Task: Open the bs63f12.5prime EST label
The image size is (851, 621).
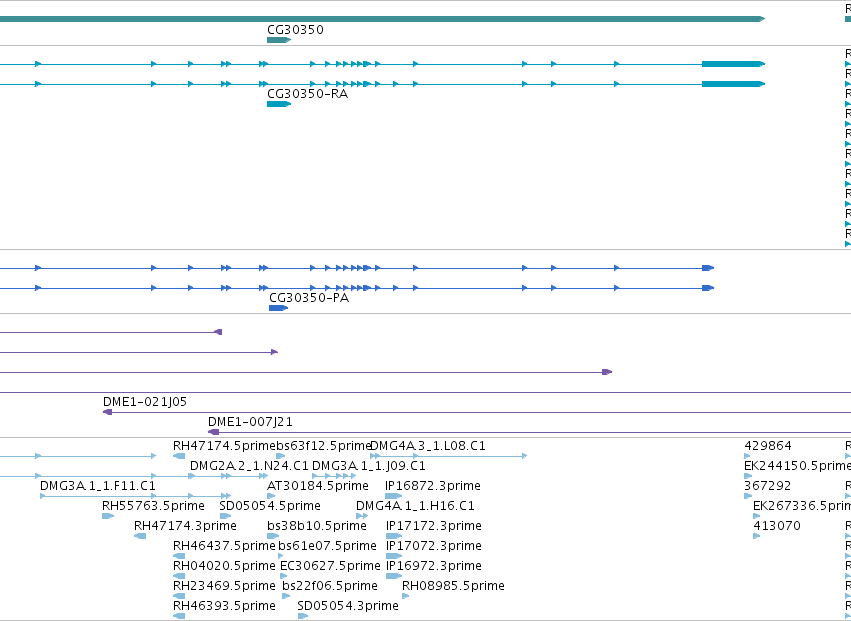Action: point(323,446)
